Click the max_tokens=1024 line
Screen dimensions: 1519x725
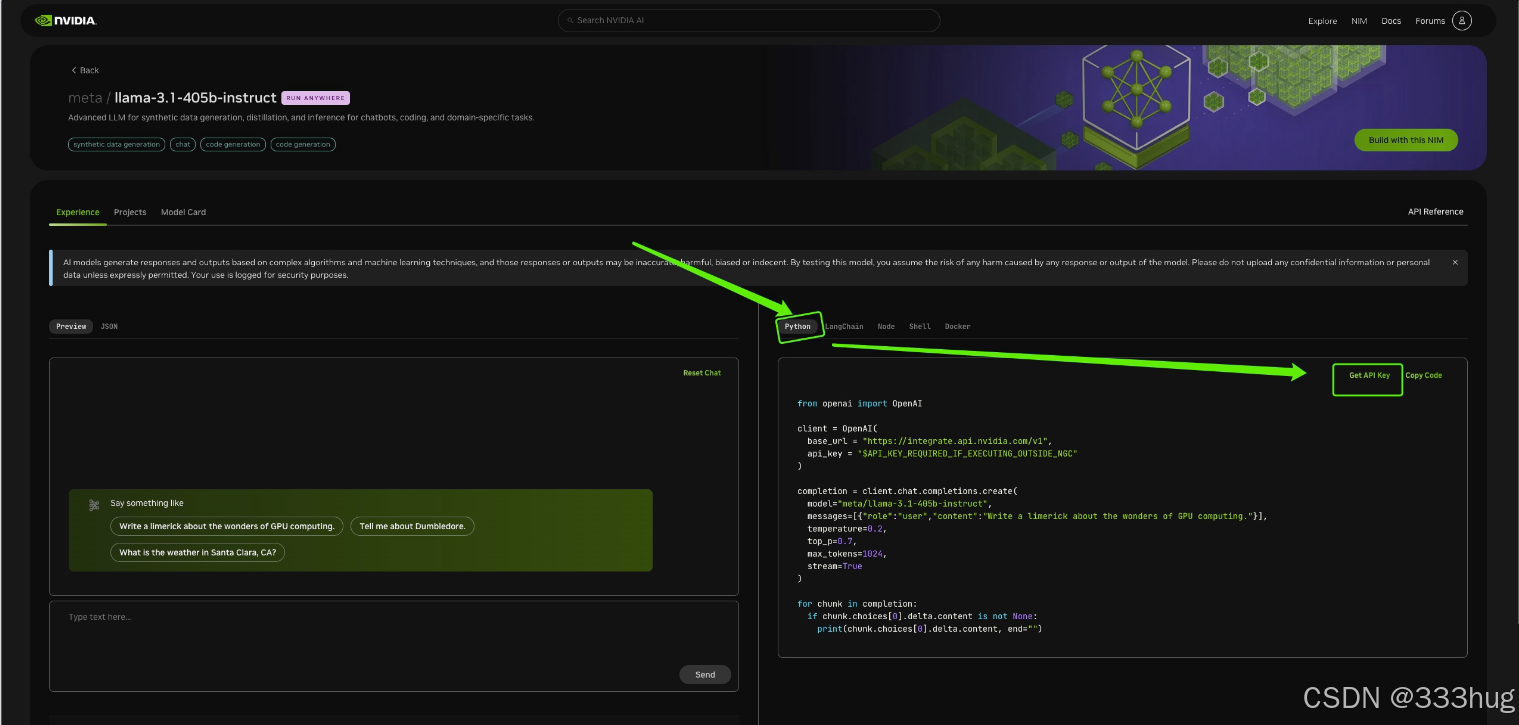847,553
